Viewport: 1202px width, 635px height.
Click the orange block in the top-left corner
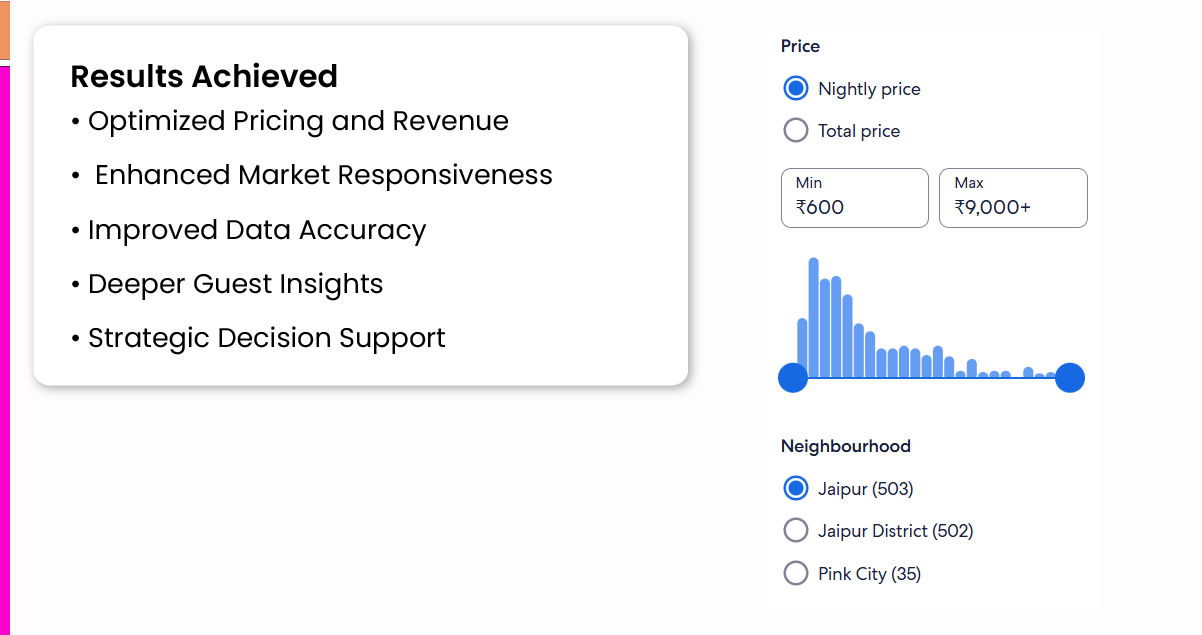[4, 30]
